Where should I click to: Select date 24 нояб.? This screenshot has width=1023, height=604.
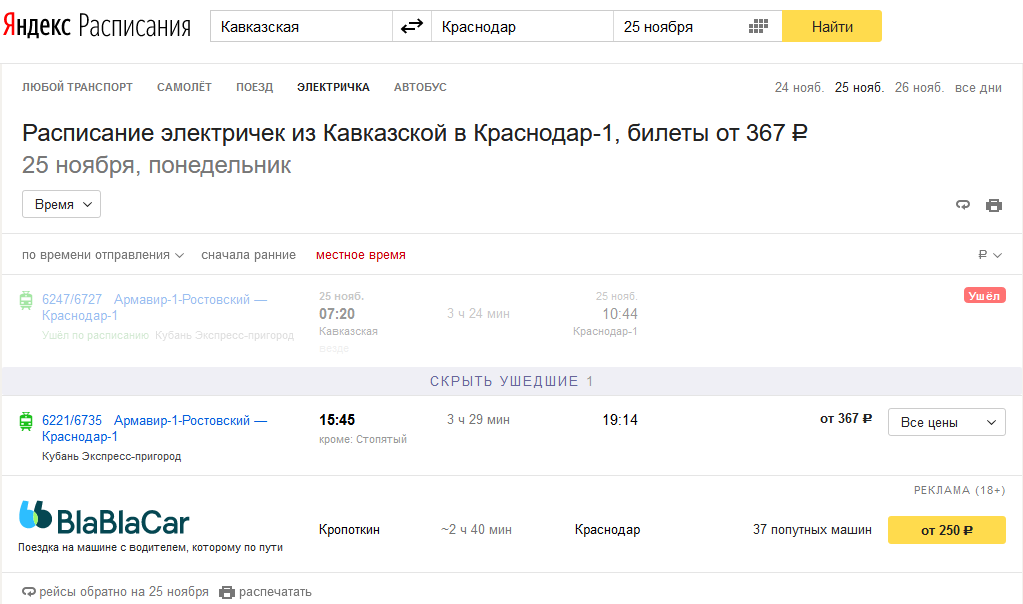799,87
